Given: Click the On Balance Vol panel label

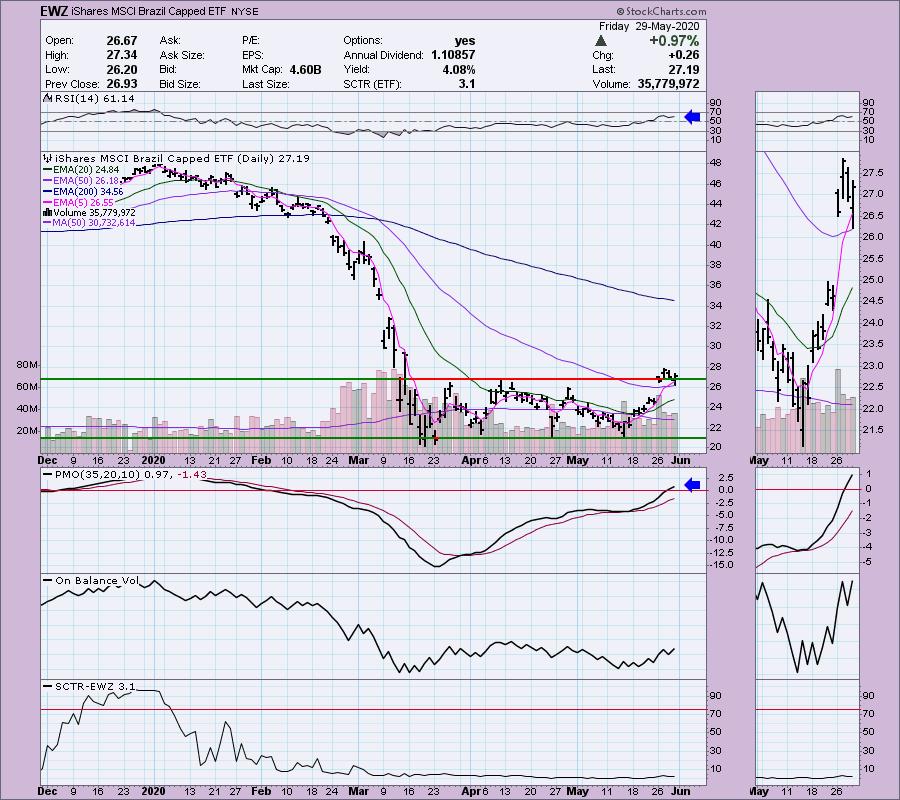Looking at the screenshot, I should click(91, 581).
